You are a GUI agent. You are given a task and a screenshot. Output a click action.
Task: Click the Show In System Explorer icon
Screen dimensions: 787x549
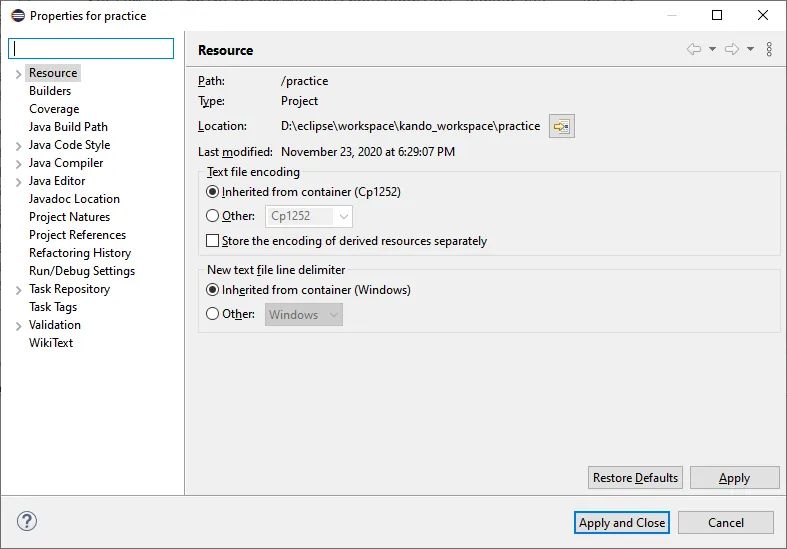click(x=561, y=126)
